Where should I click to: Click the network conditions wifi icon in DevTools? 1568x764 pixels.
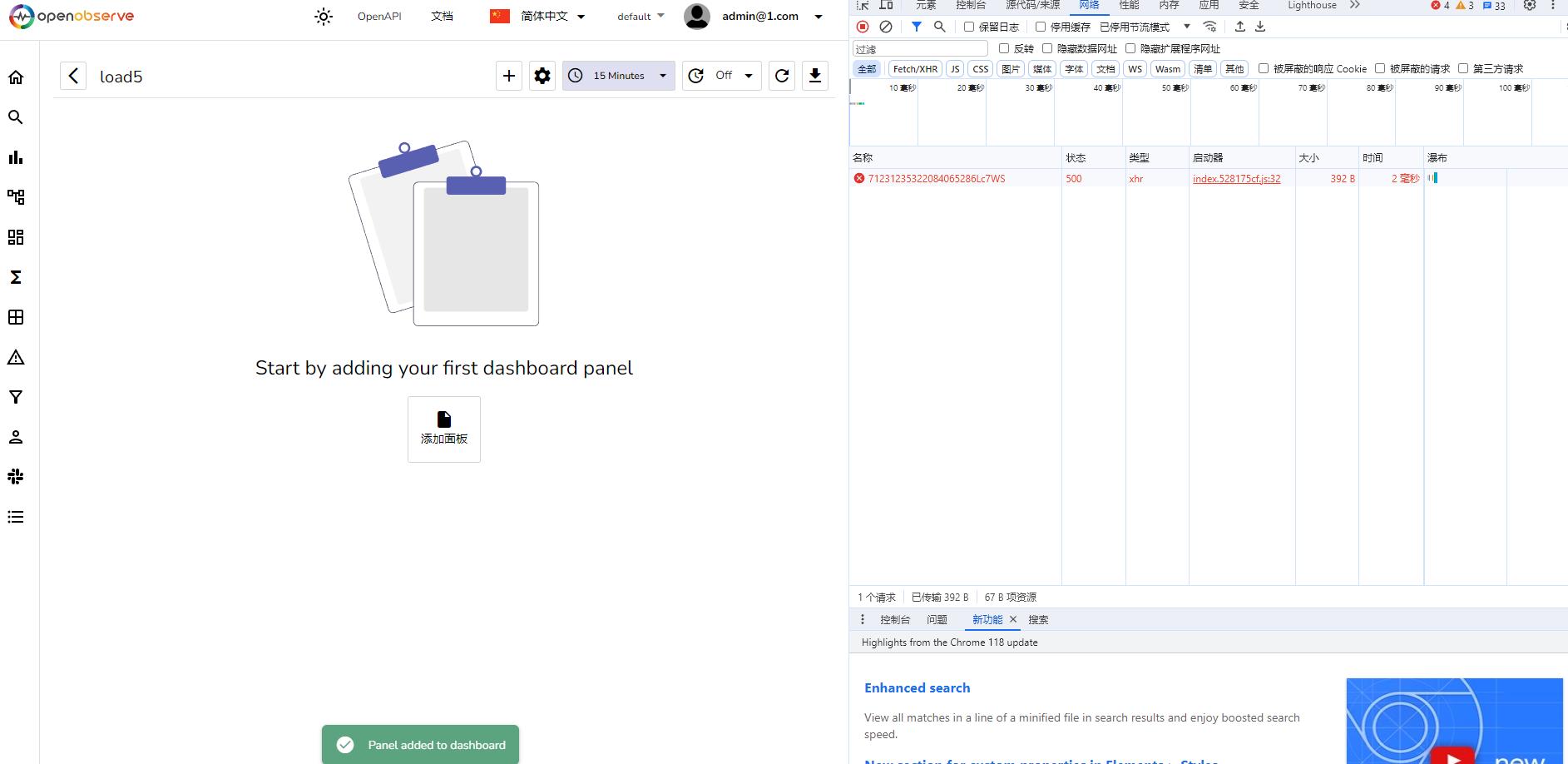click(x=1210, y=26)
